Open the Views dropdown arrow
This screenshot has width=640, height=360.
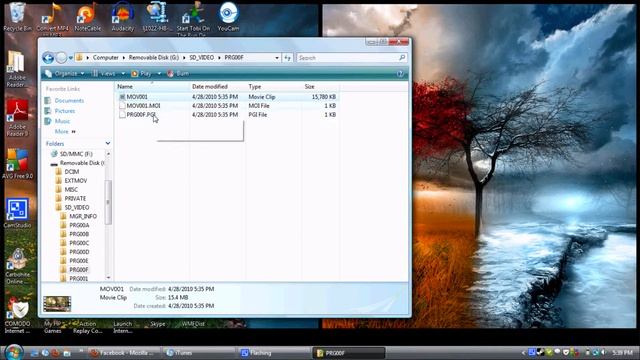[x=123, y=73]
